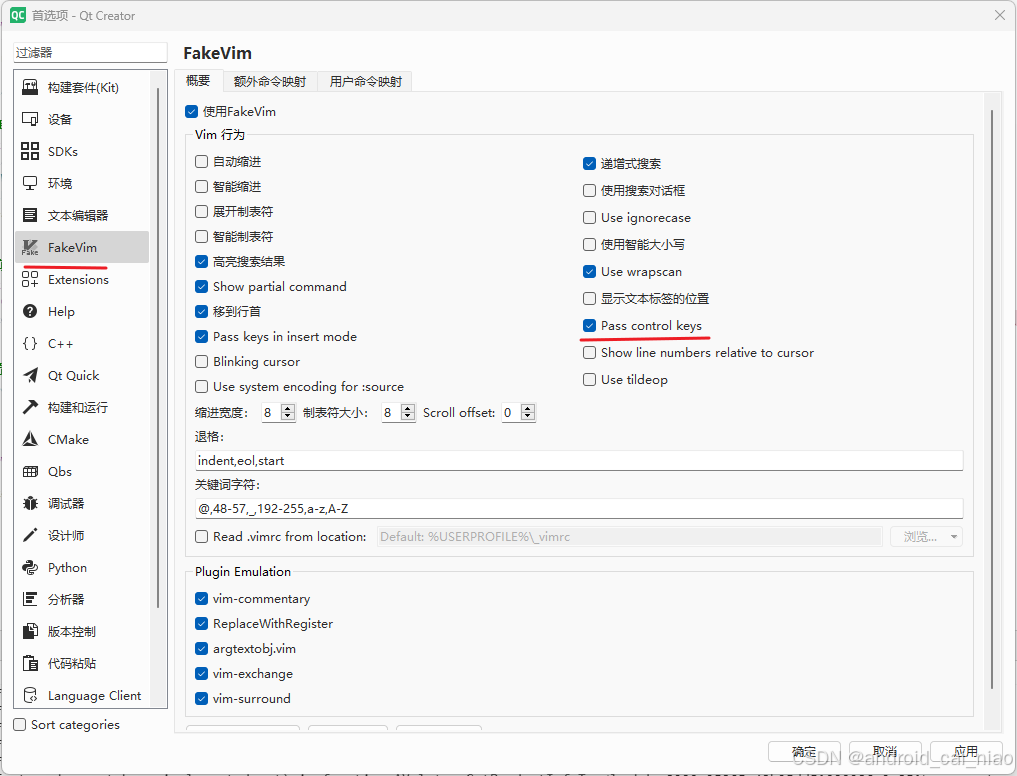This screenshot has width=1017, height=776.
Task: Decrease the 制表符大小 tab size value
Action: pyautogui.click(x=407, y=417)
